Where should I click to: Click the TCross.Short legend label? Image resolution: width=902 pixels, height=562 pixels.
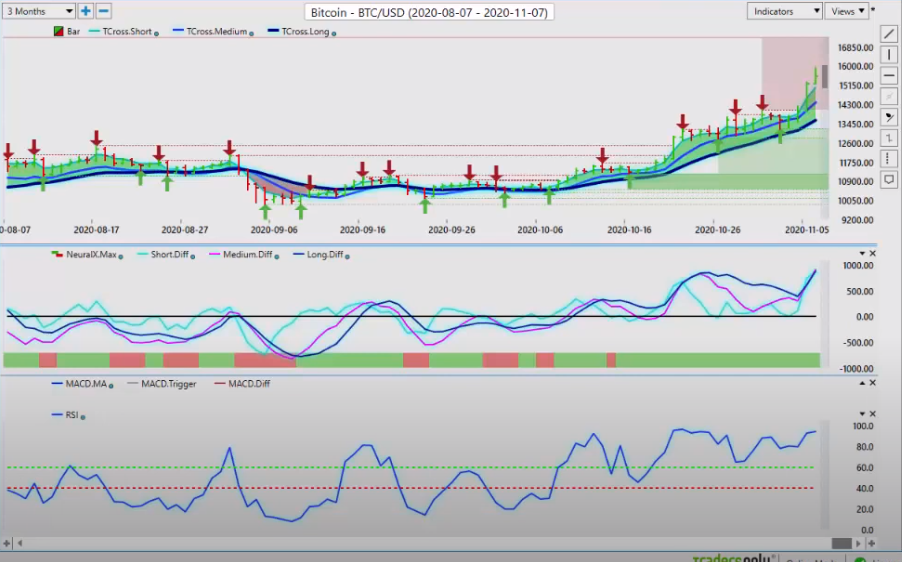tap(127, 31)
